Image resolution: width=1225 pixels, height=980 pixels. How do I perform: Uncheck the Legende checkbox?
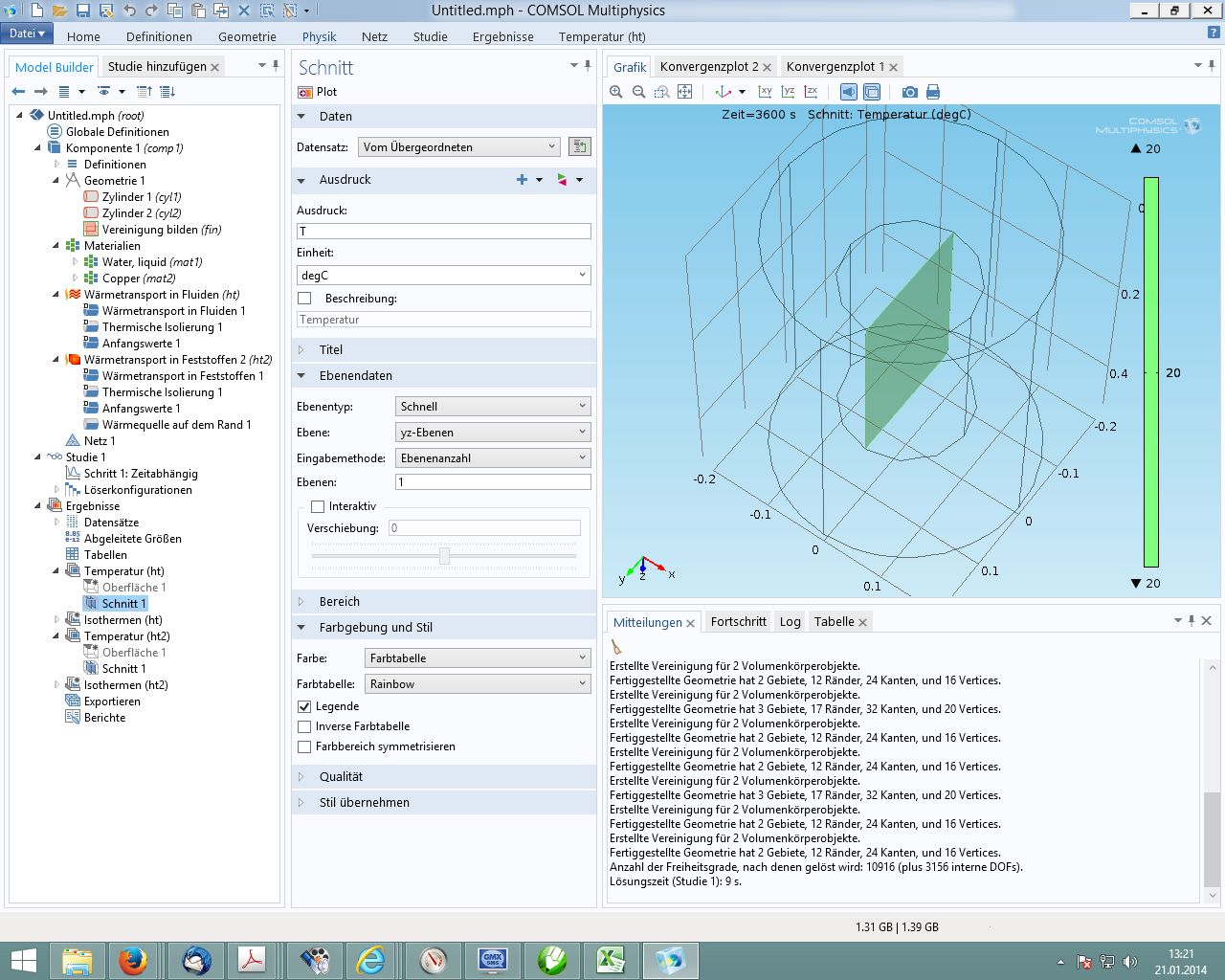coord(304,706)
